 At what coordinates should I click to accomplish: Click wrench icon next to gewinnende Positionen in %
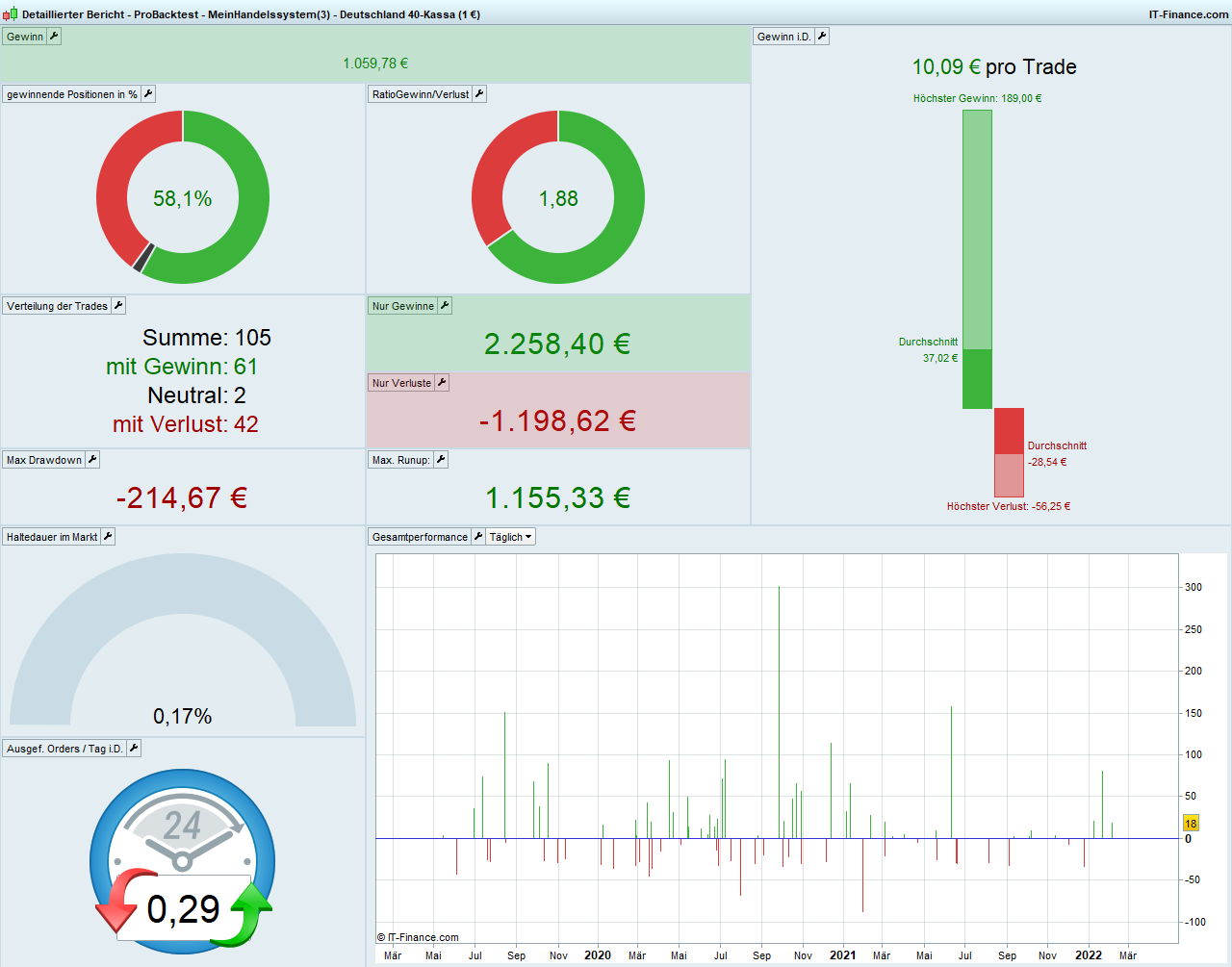pyautogui.click(x=148, y=94)
